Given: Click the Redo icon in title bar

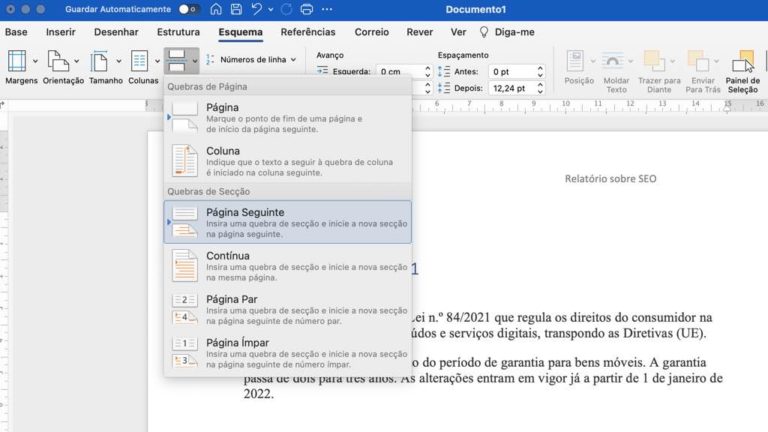Looking at the screenshot, I should click(287, 9).
